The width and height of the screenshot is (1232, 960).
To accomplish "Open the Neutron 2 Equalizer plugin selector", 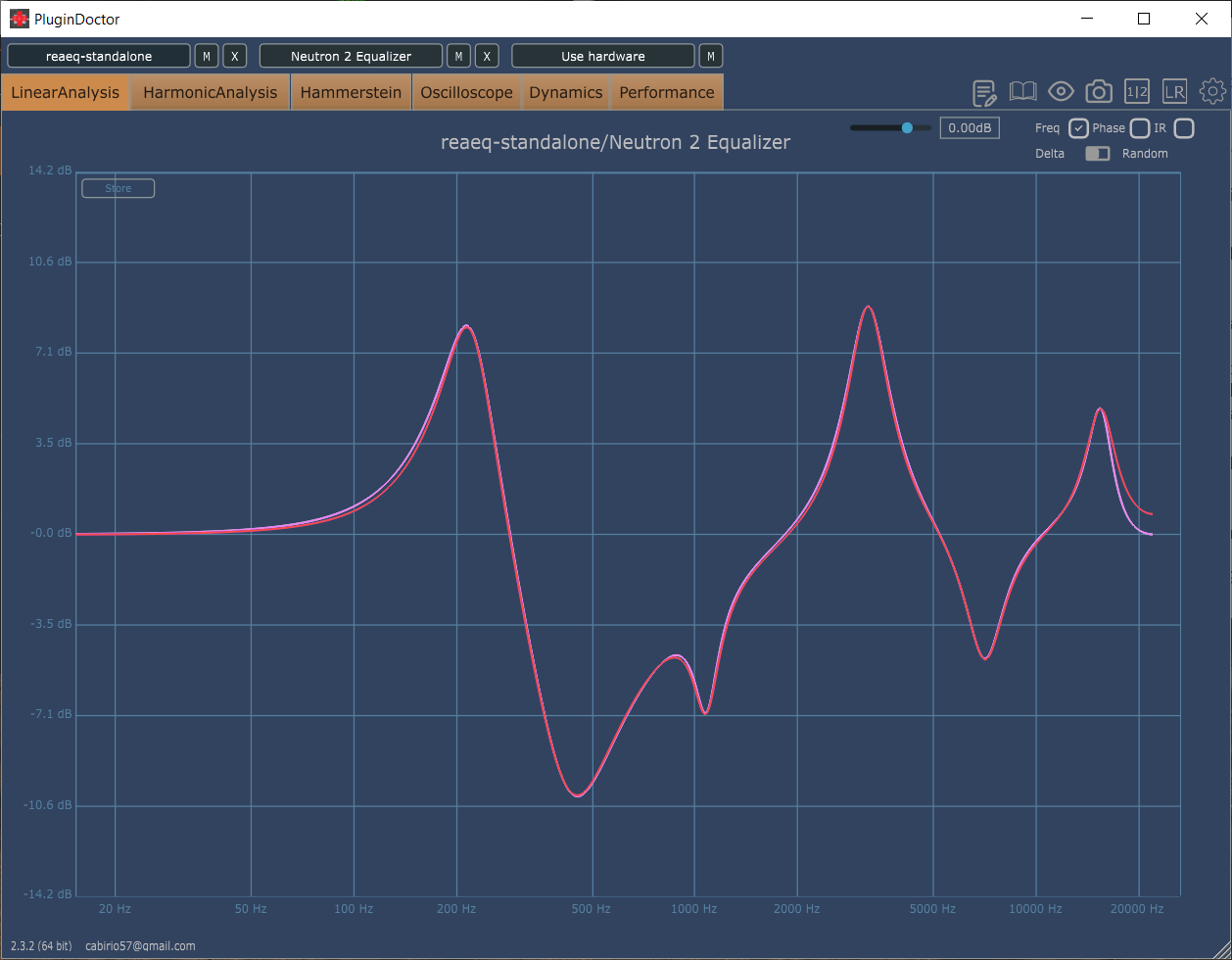I will pos(351,56).
